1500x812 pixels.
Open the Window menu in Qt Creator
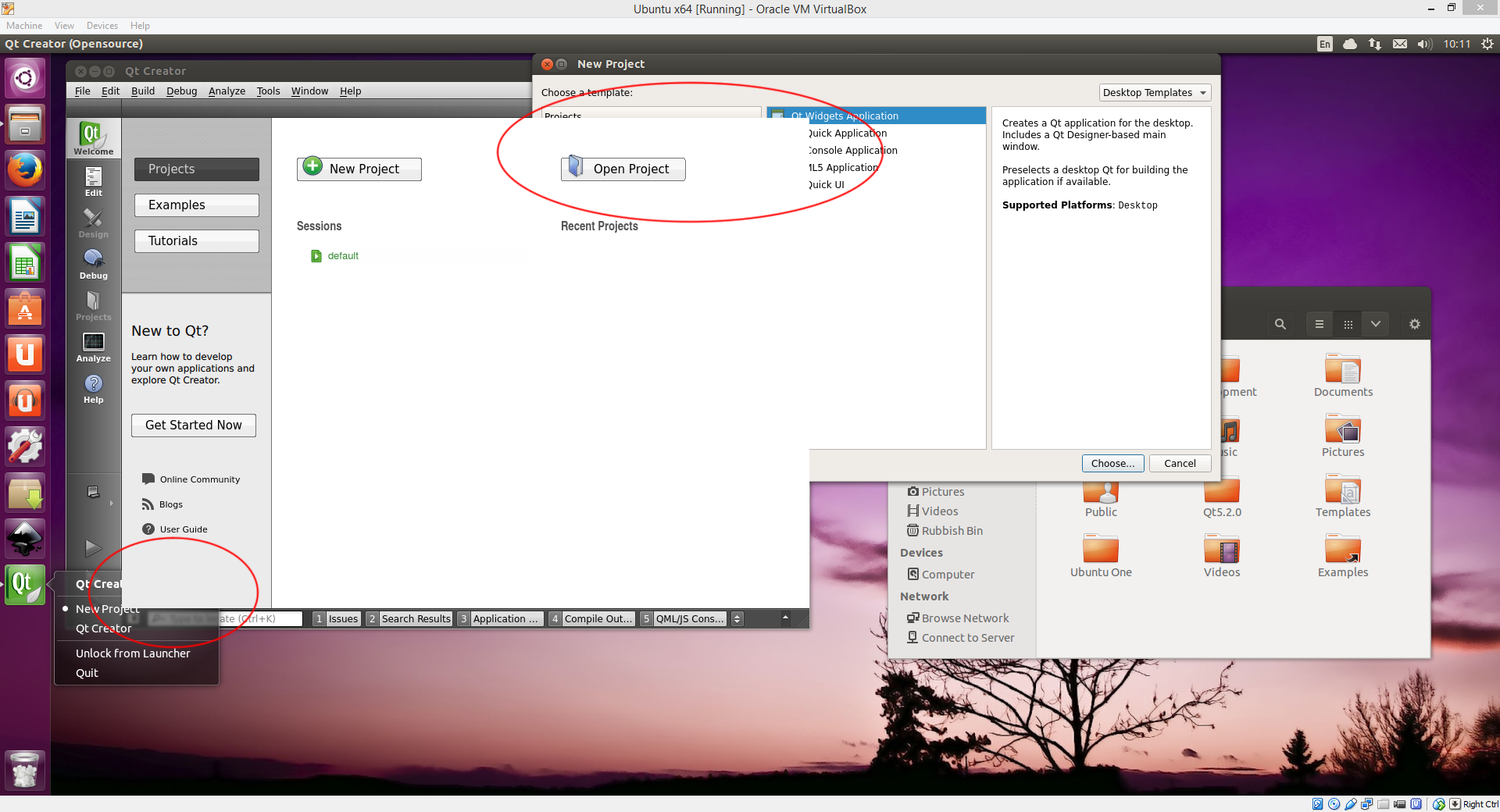(x=309, y=91)
